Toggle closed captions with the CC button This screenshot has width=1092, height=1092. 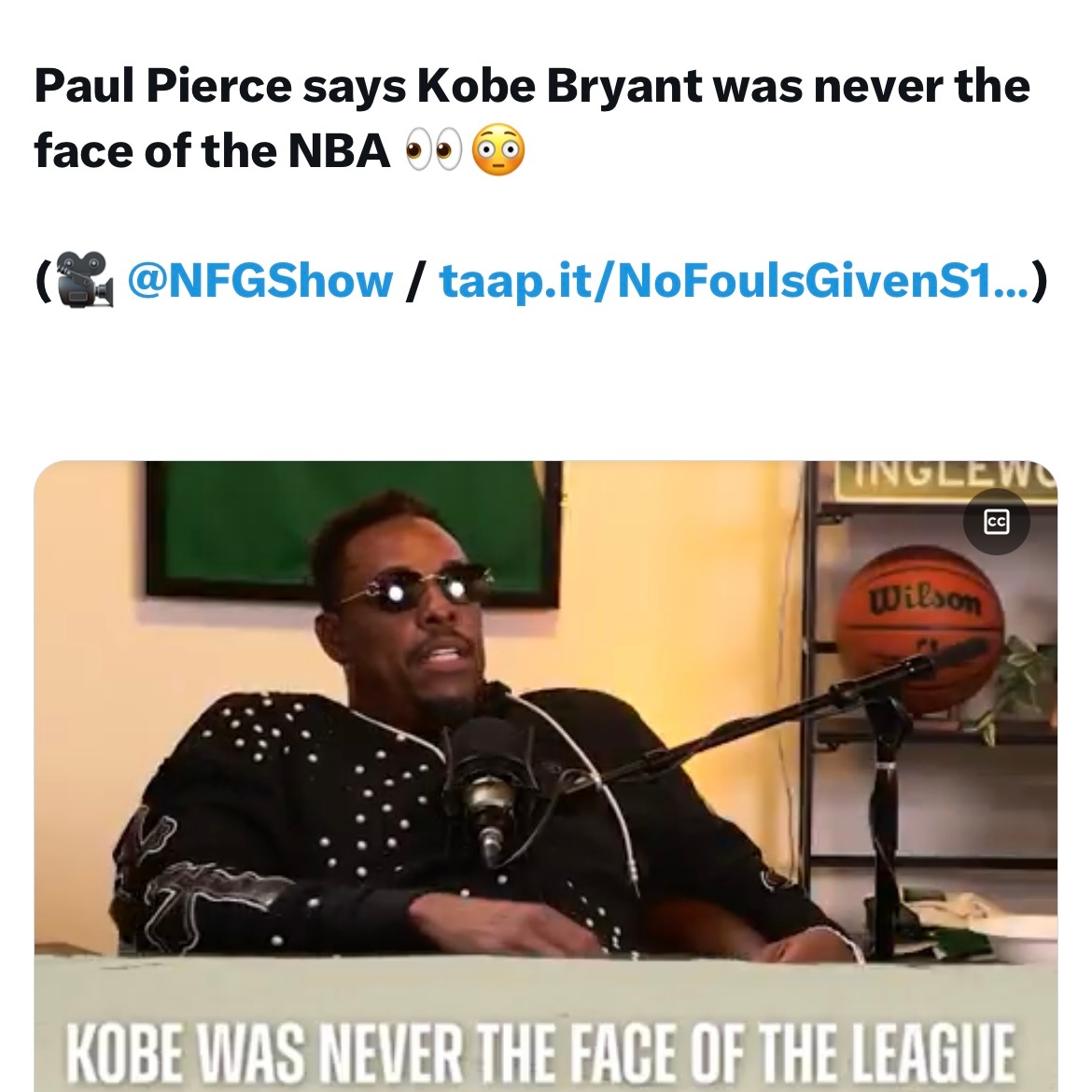tap(997, 521)
